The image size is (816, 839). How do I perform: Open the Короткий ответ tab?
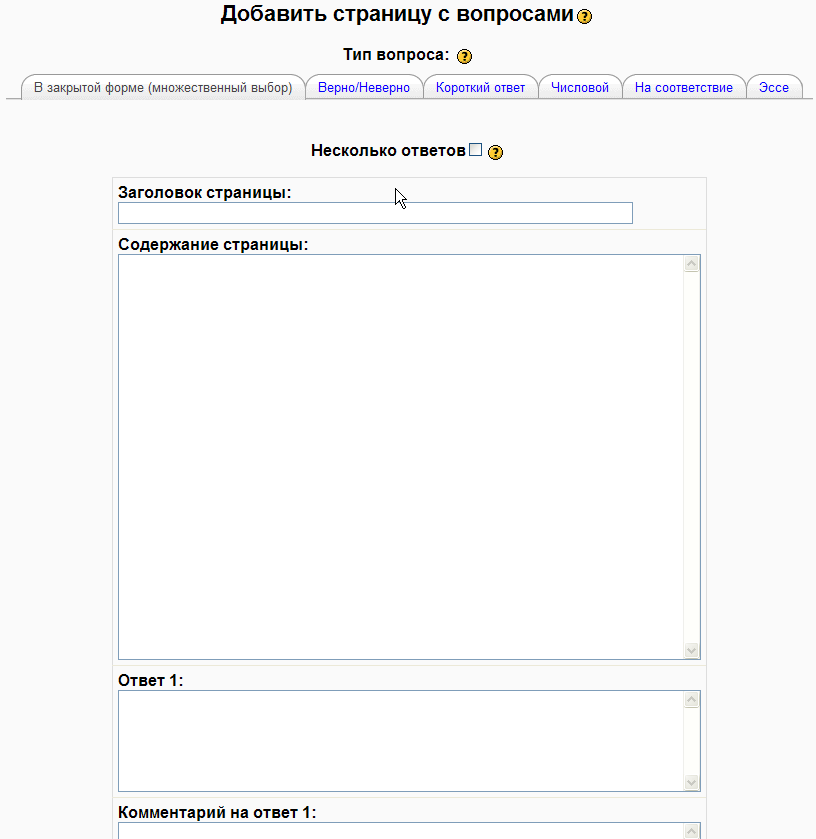pyautogui.click(x=480, y=88)
